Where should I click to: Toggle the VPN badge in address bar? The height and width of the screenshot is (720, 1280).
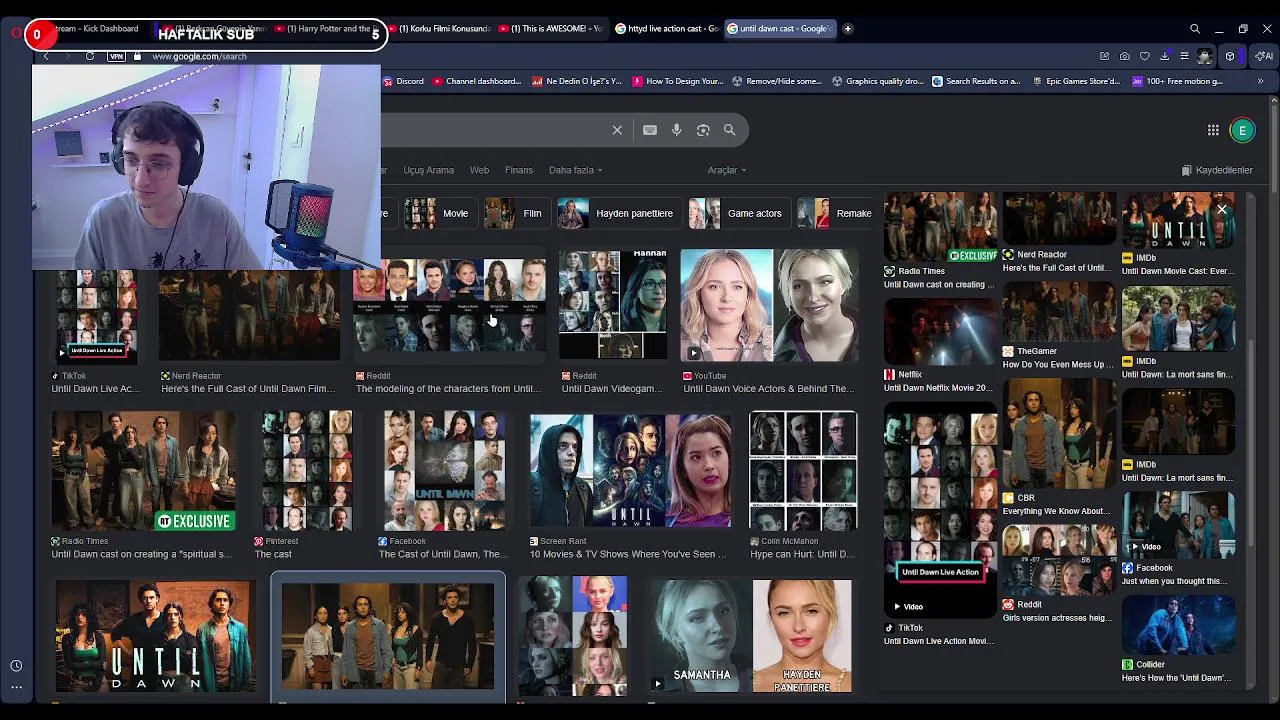[116, 56]
